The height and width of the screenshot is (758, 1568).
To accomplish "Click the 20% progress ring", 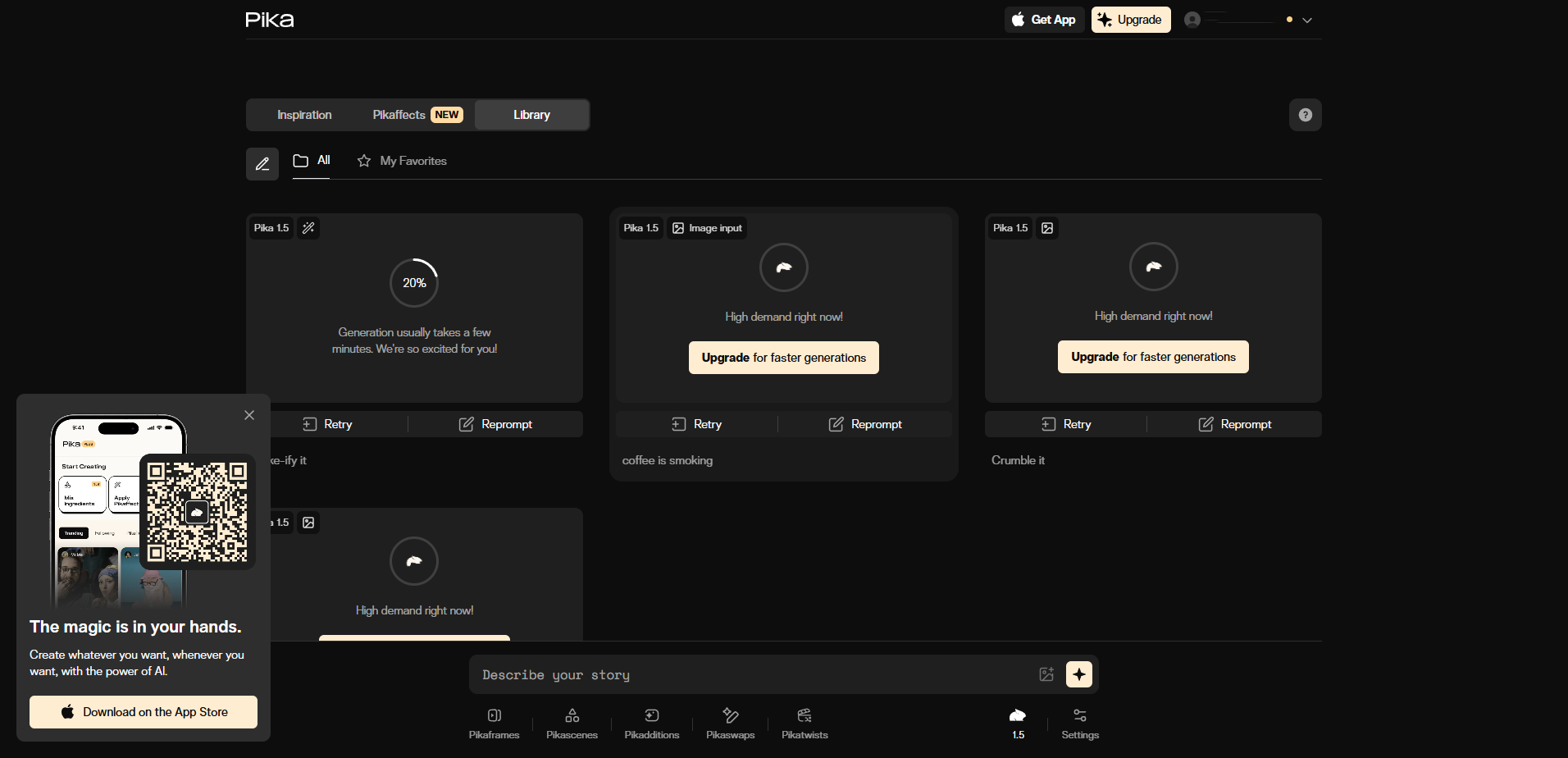I will point(414,283).
